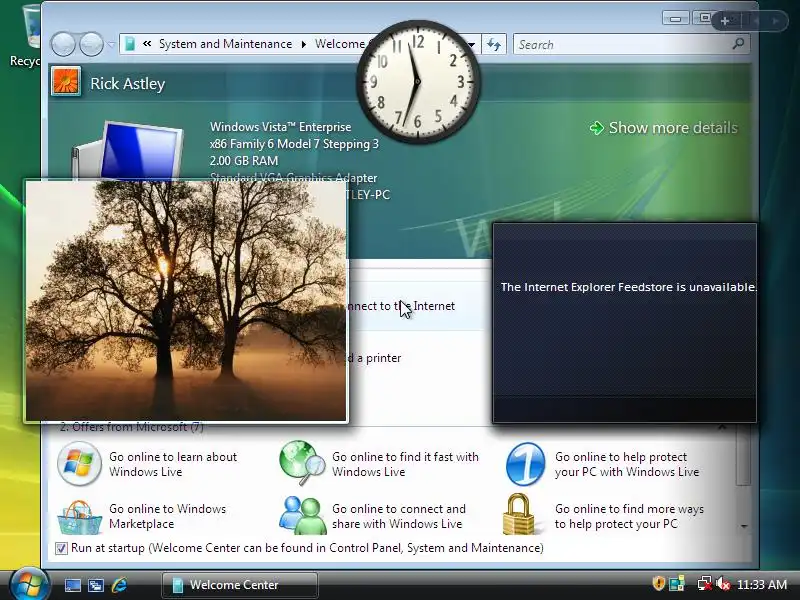The height and width of the screenshot is (600, 800).
Task: Click the Rick Astley user name
Action: point(128,84)
